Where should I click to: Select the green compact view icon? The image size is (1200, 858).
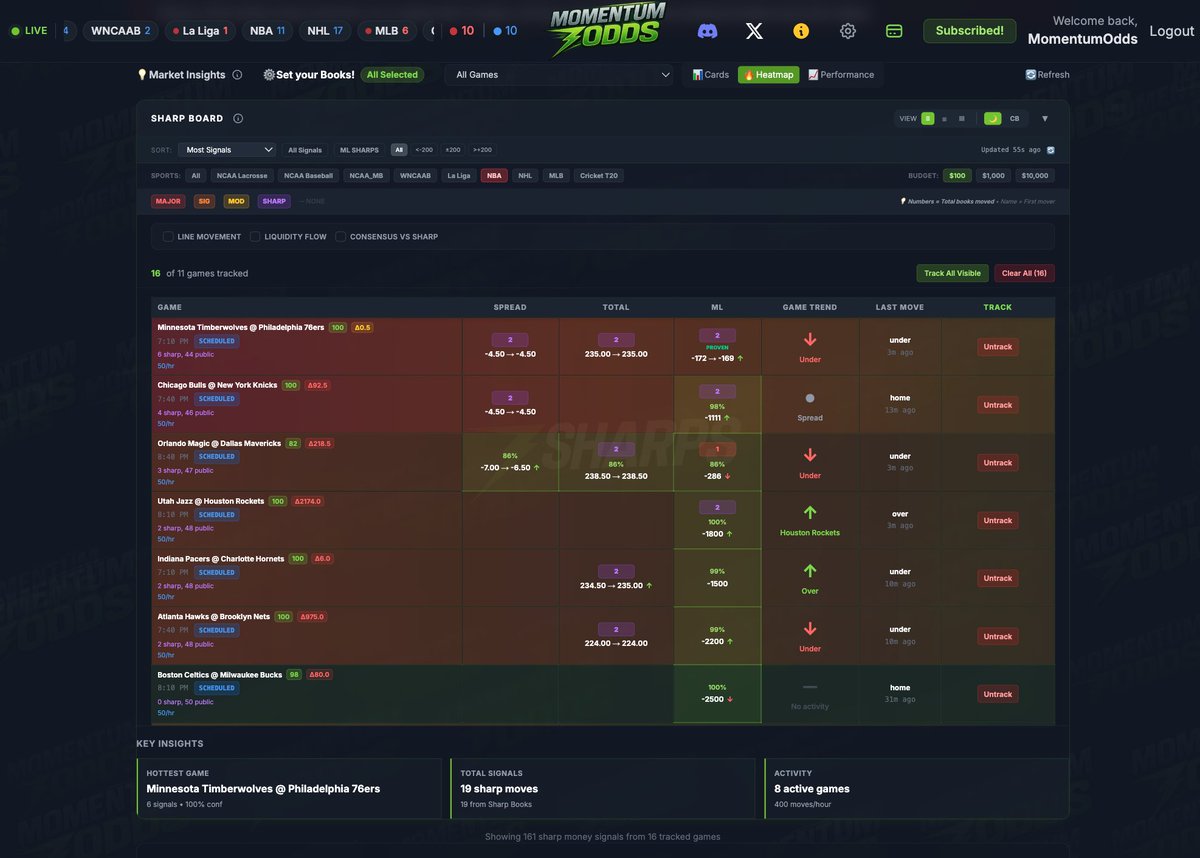(x=928, y=118)
